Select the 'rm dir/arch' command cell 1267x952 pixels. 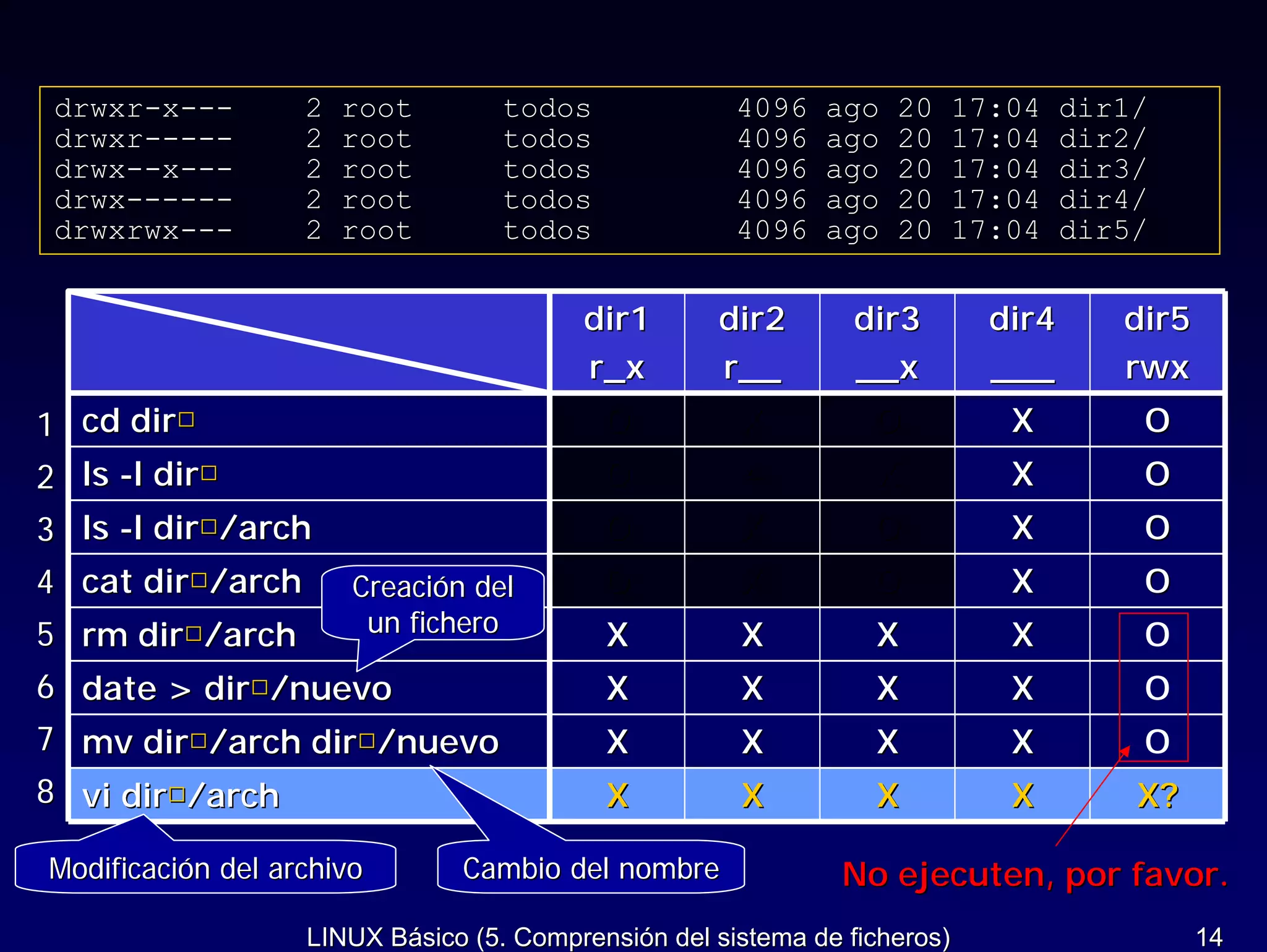point(309,635)
